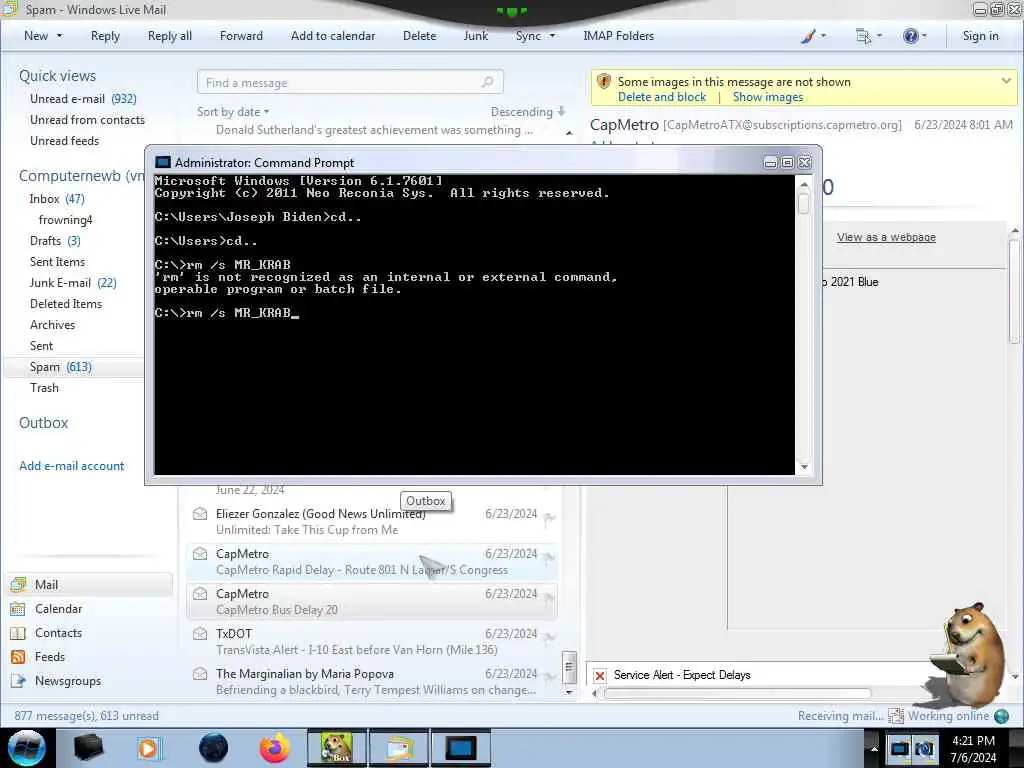The image size is (1024, 768).
Task: Expand the Menus icon dropdown arrow
Action: pos(879,36)
